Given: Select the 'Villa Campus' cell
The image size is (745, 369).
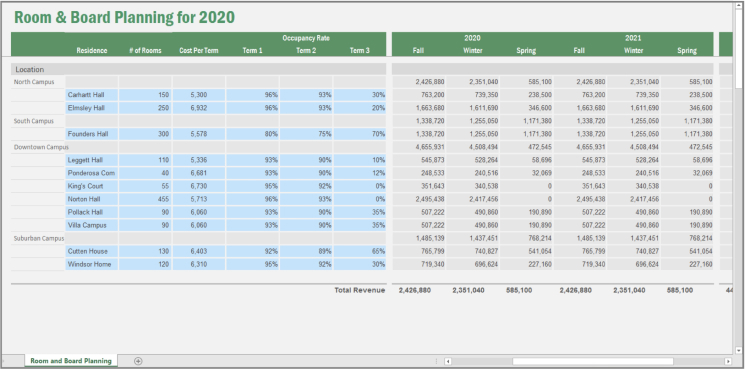Looking at the screenshot, I should (92, 225).
